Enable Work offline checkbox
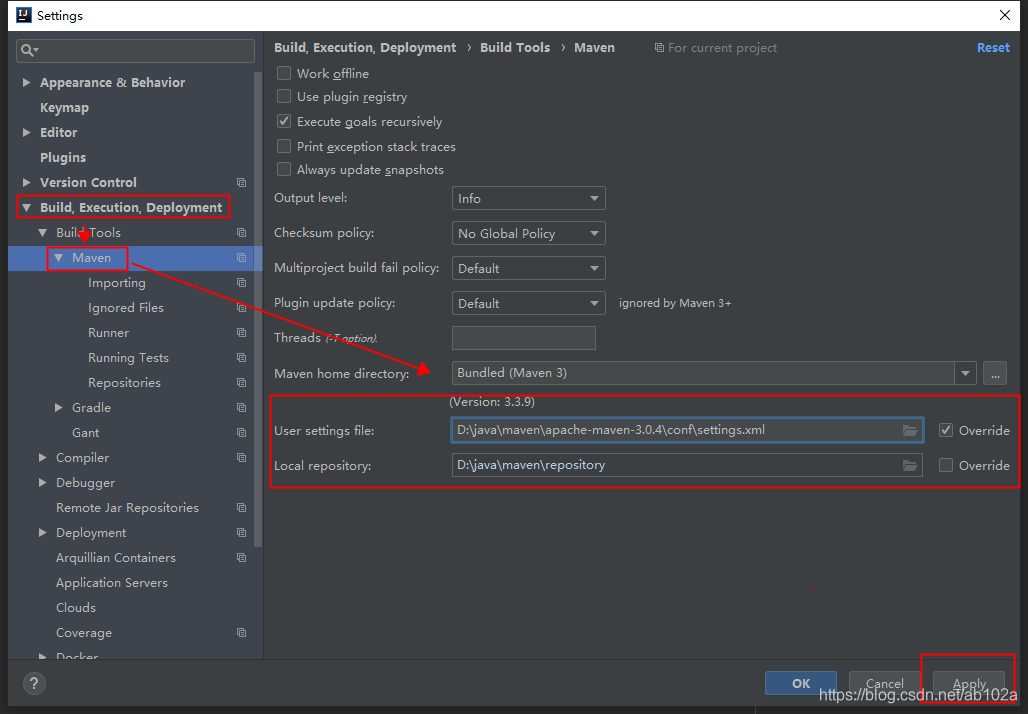 point(284,73)
